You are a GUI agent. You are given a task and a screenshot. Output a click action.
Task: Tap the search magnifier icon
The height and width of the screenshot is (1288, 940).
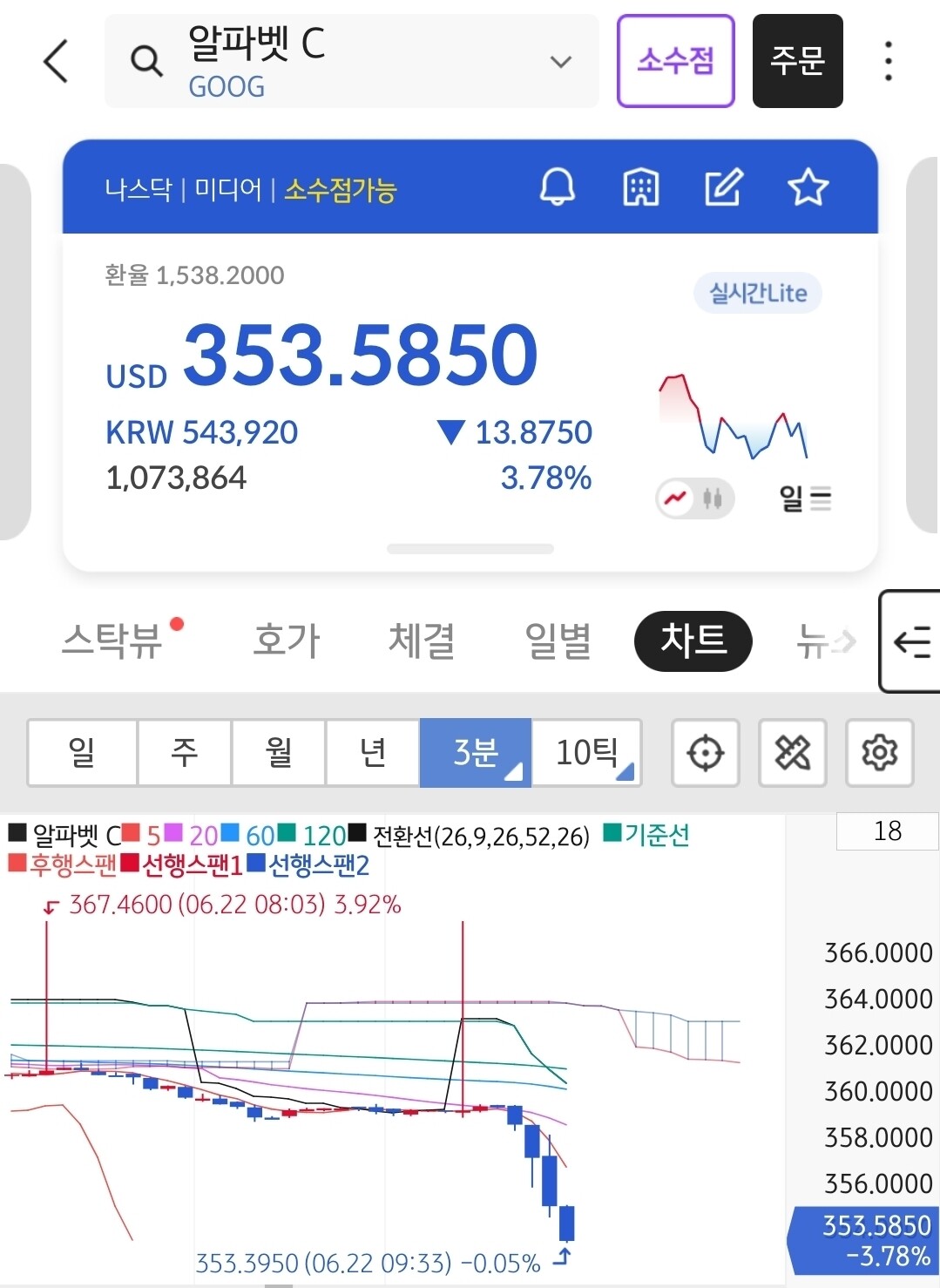[x=145, y=61]
